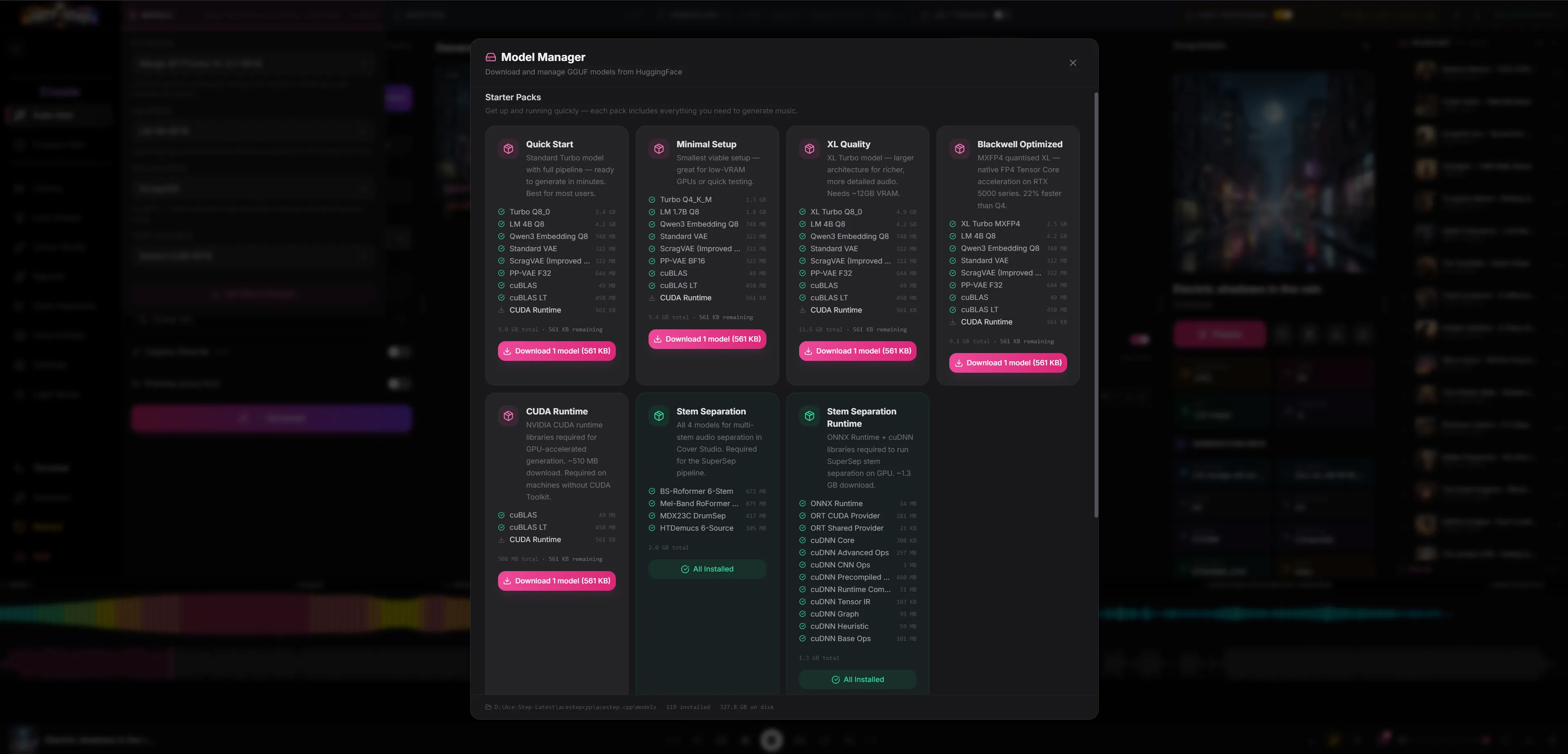The image size is (1568, 754).
Task: Click the checkmark beside ONNX Runtime
Action: 802,504
